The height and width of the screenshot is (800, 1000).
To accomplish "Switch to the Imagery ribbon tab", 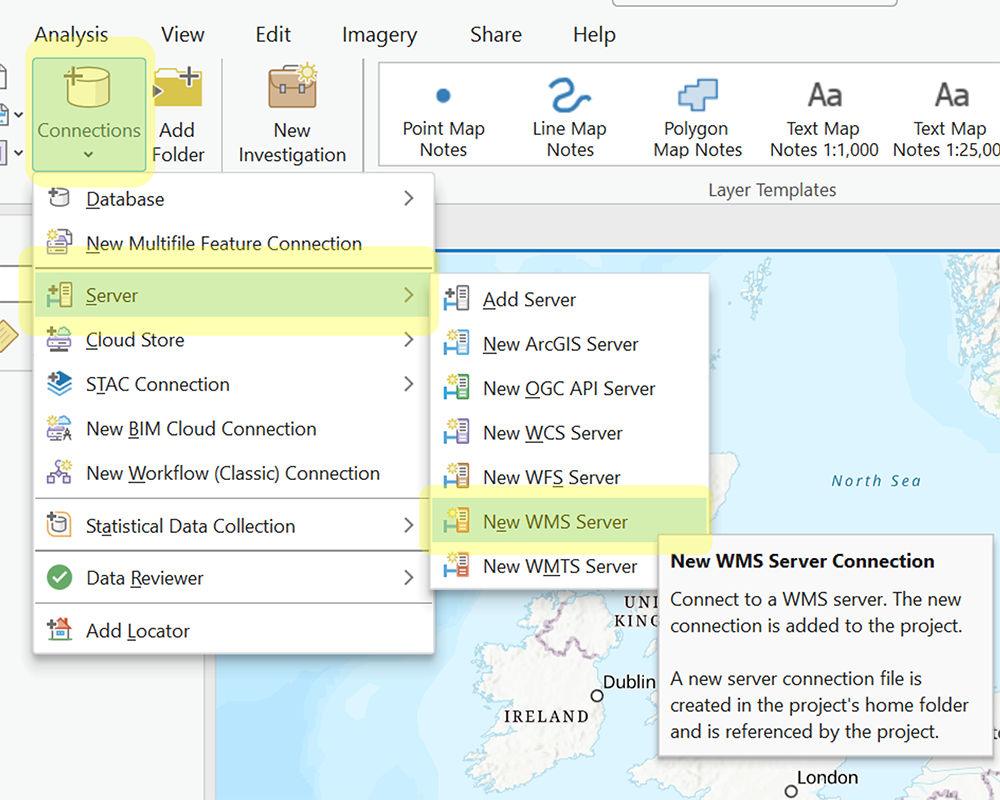I will [x=379, y=34].
